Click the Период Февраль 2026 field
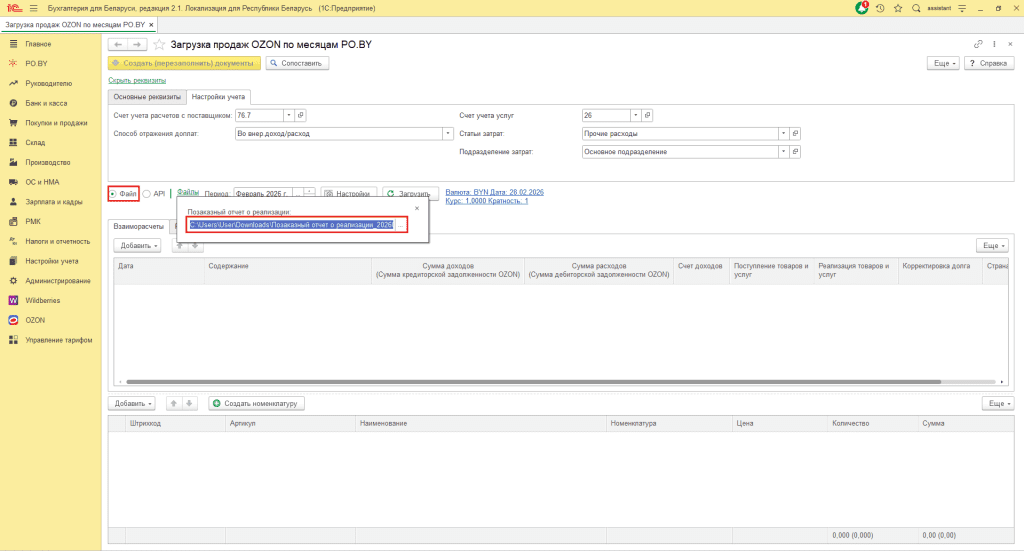 coord(263,194)
